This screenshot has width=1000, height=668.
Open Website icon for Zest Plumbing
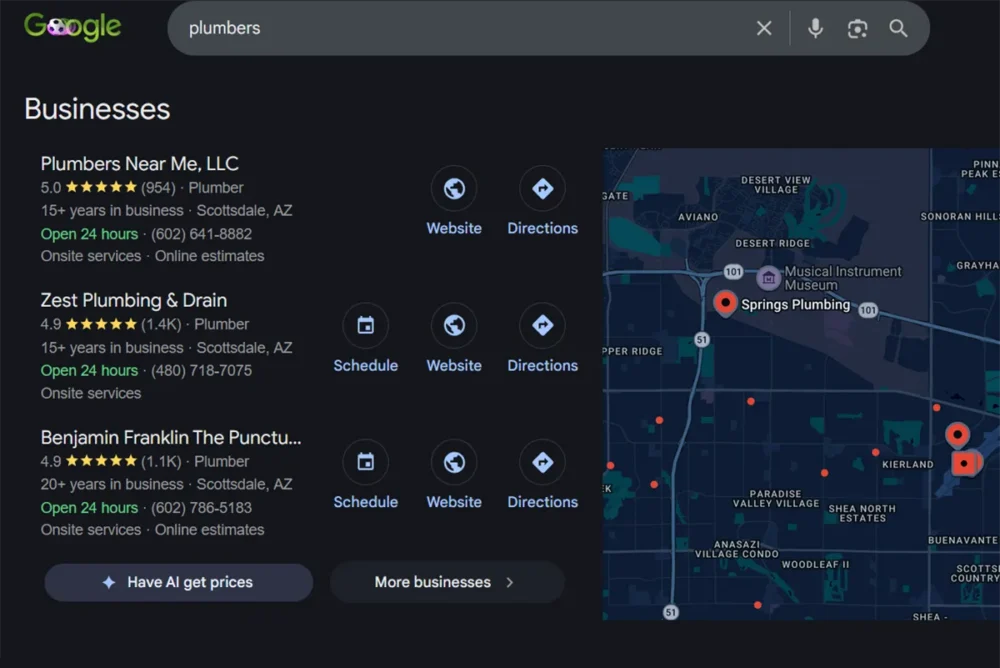pos(454,325)
